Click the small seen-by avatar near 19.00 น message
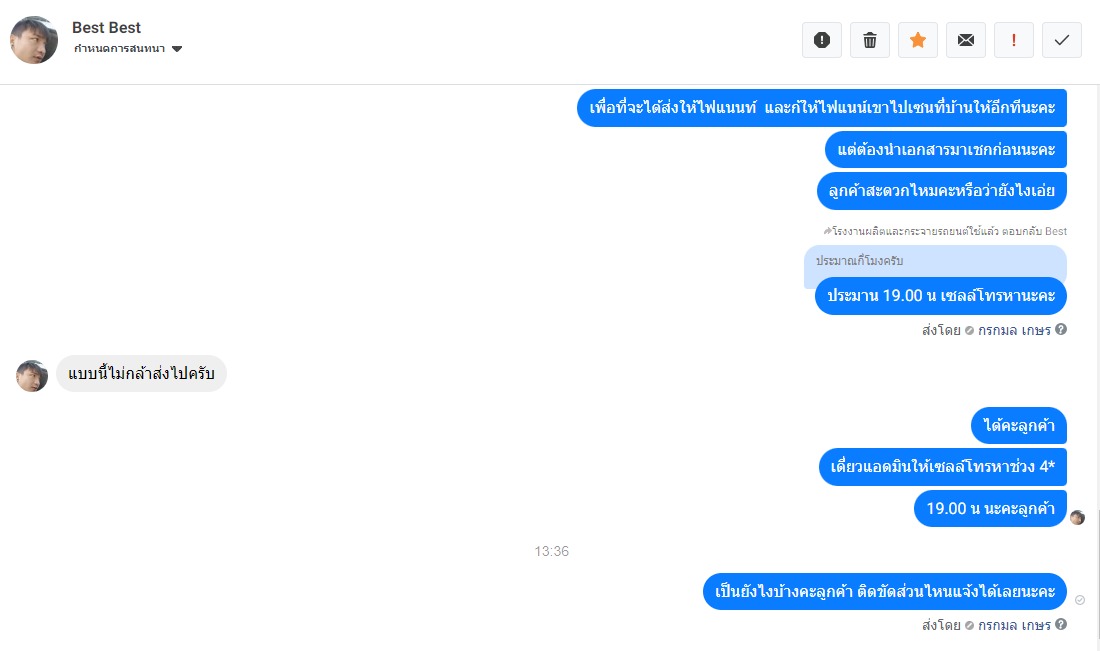 click(x=1078, y=518)
